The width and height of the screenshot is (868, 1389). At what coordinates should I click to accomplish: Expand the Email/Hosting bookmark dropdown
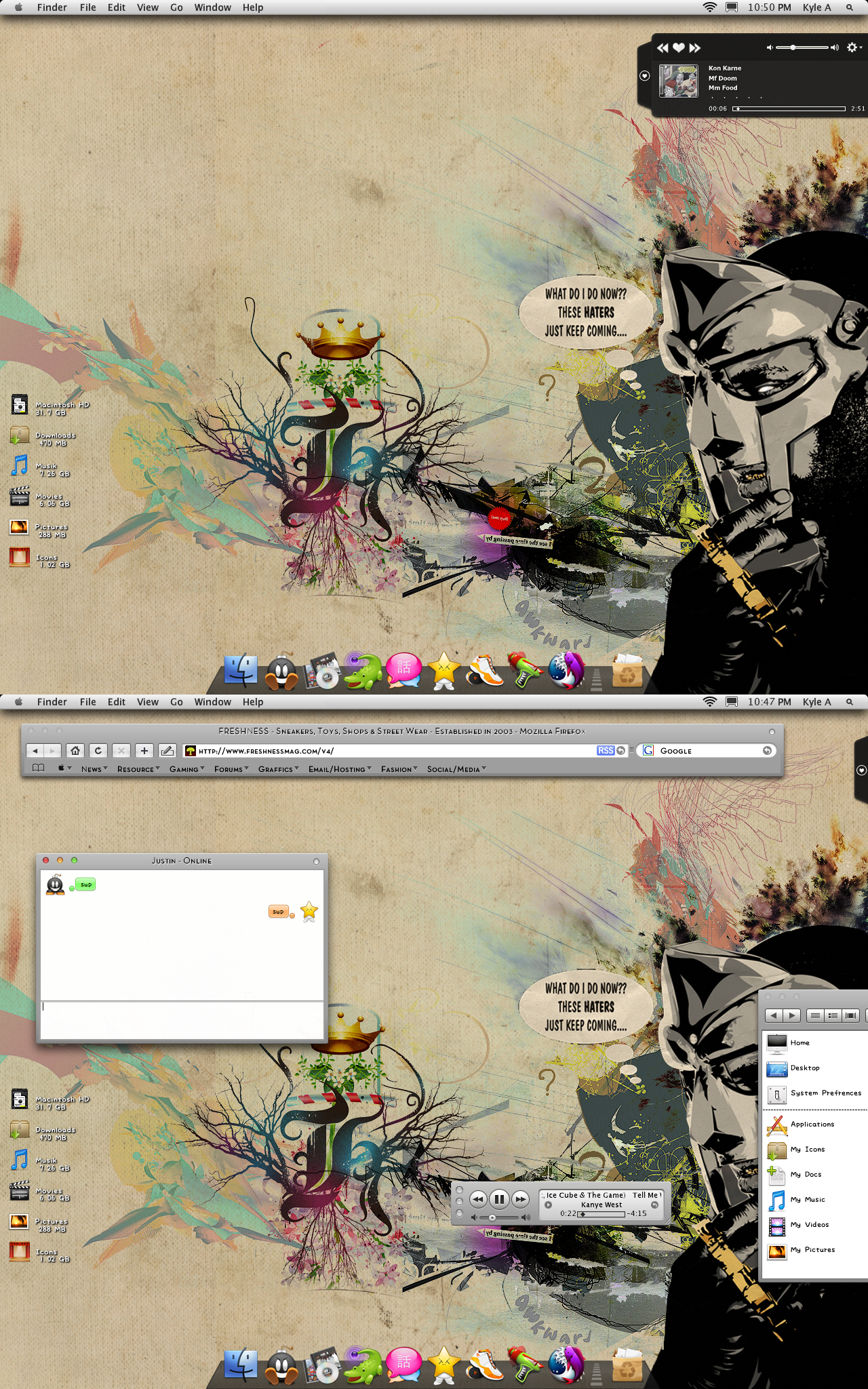tap(340, 769)
